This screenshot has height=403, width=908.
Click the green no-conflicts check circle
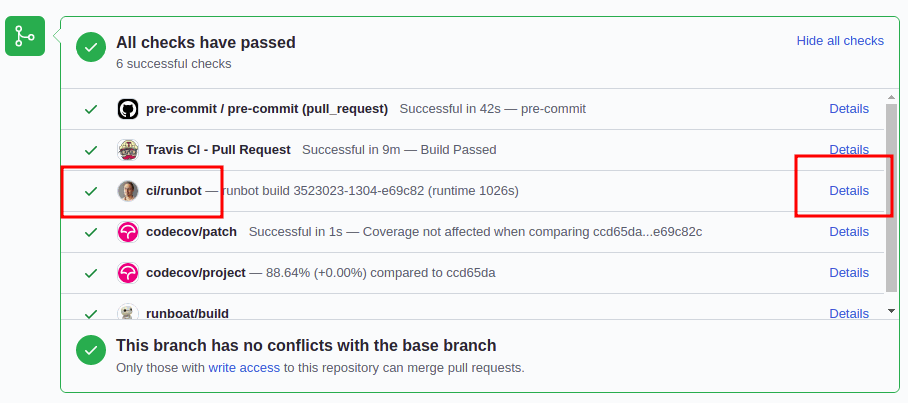(x=92, y=351)
